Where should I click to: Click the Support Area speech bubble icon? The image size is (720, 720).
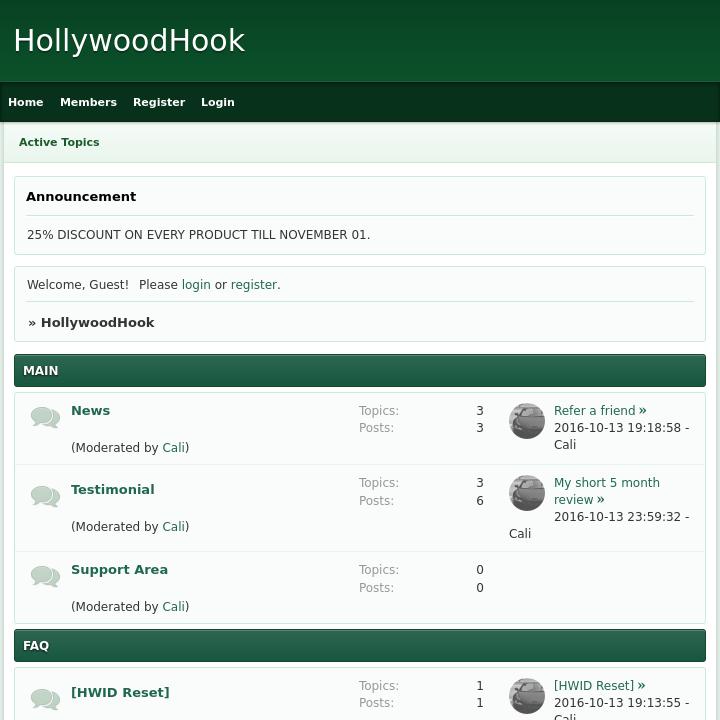click(45, 576)
